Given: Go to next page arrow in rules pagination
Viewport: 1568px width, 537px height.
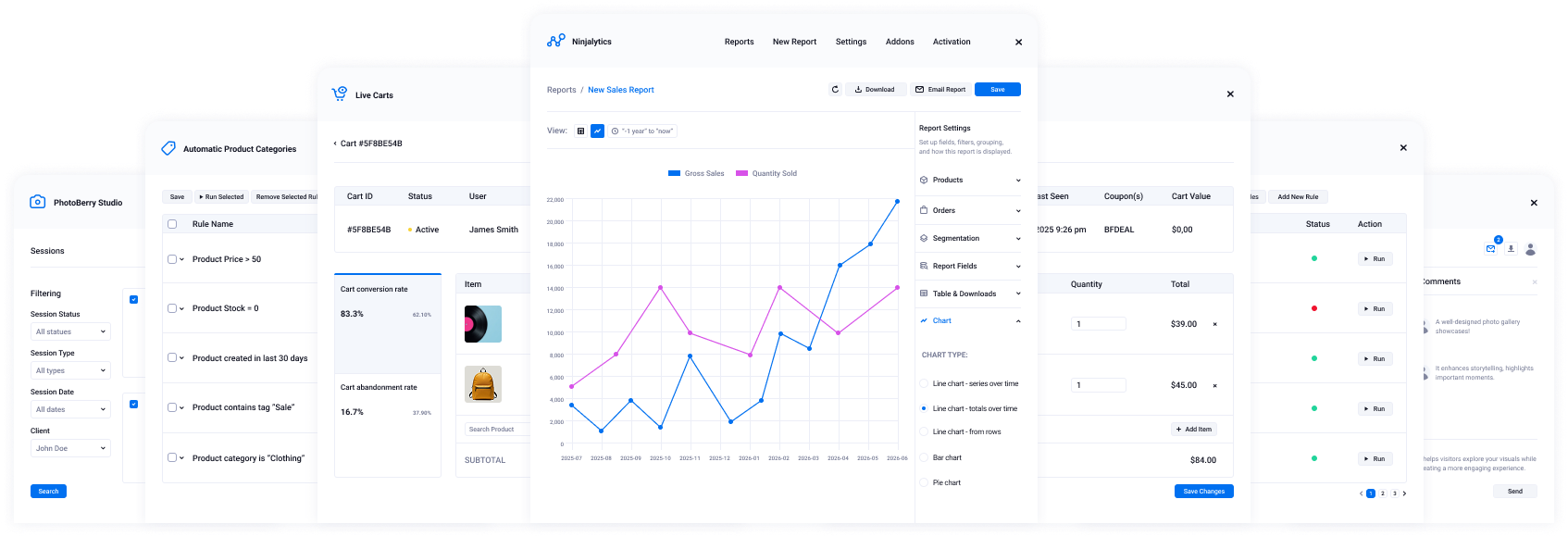Looking at the screenshot, I should click(1404, 493).
